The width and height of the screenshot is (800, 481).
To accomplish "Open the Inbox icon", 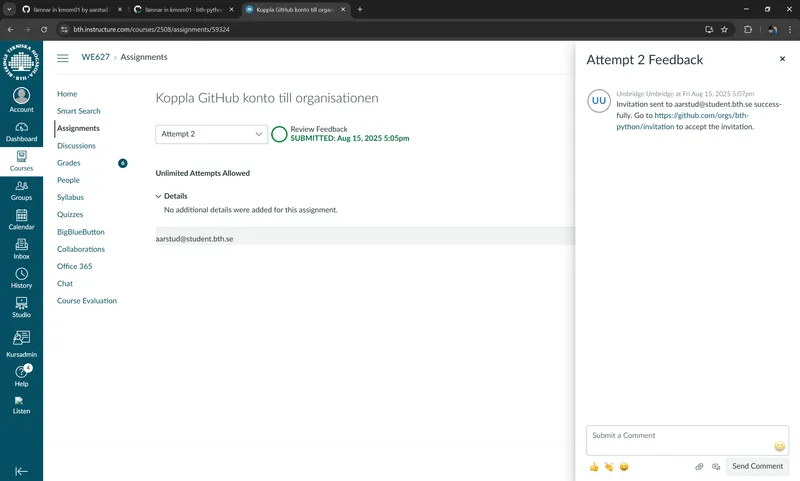I will tap(21, 249).
